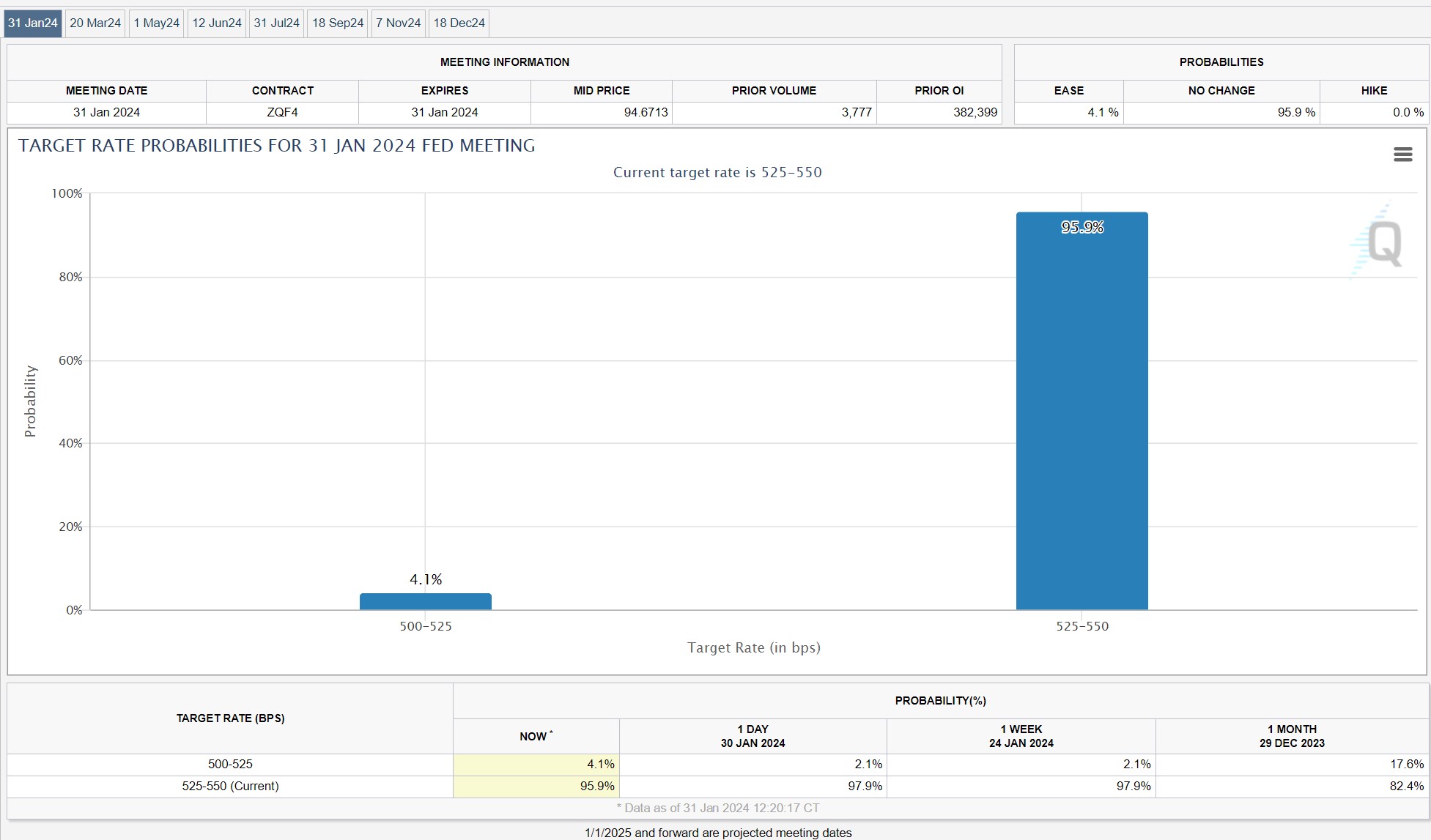Select the highlighted 95.9% NOW cell
The height and width of the screenshot is (840, 1431).
(x=536, y=786)
